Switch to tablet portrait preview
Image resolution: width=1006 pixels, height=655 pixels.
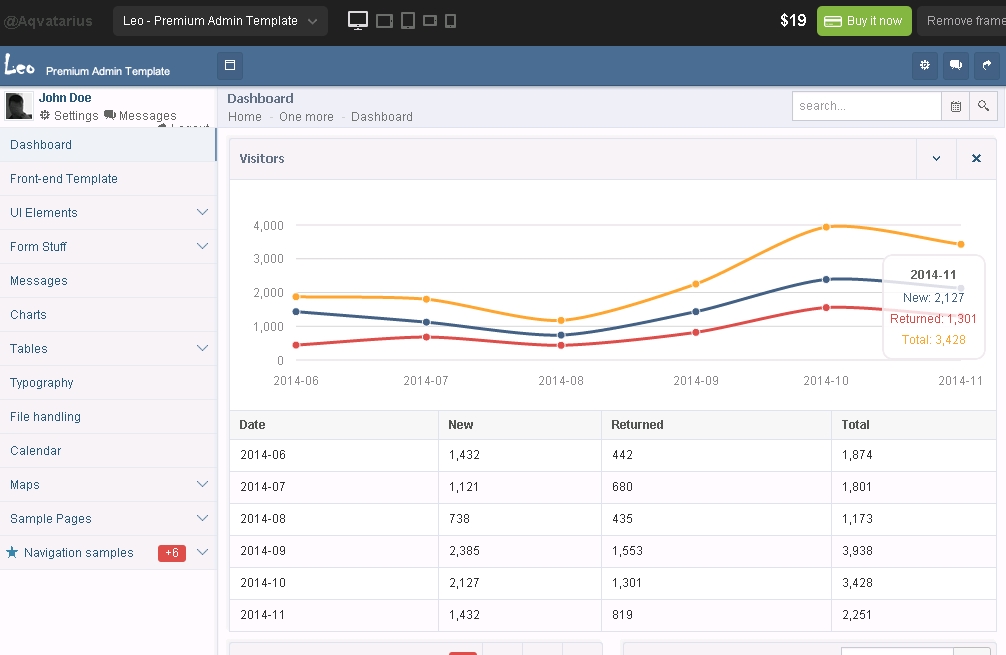(x=408, y=20)
